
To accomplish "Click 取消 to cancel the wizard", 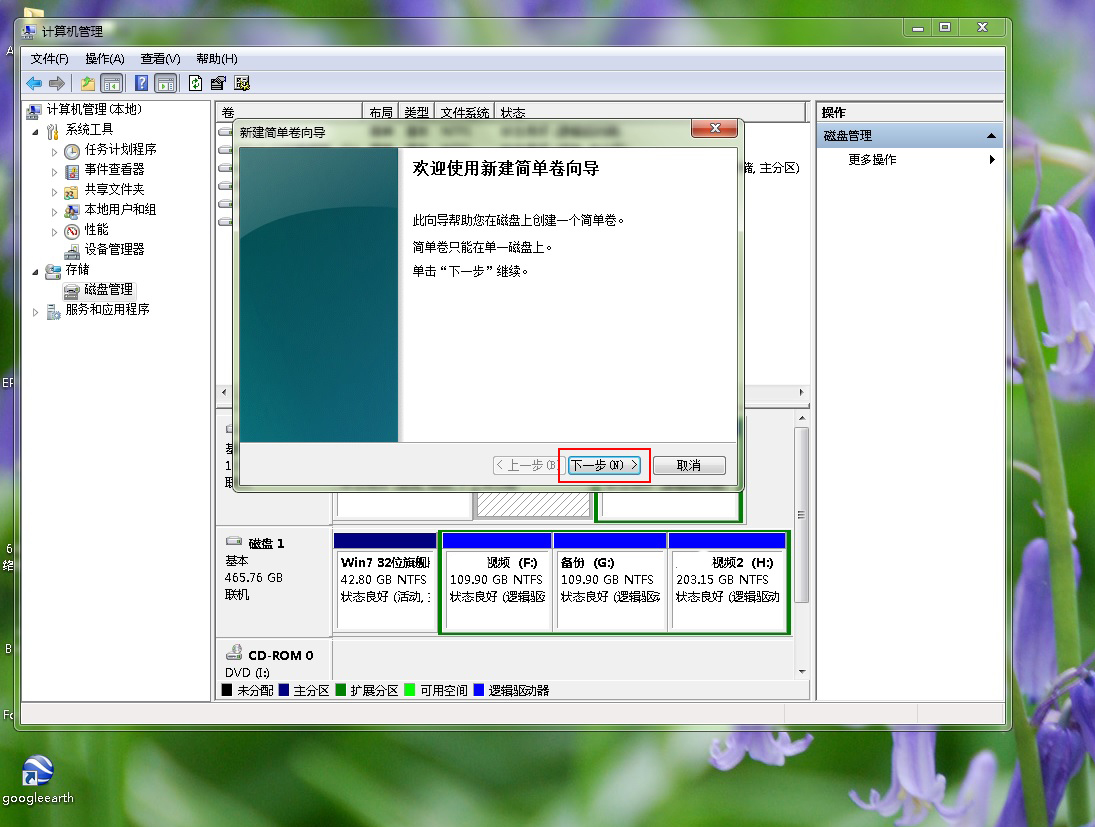I will tap(689, 465).
